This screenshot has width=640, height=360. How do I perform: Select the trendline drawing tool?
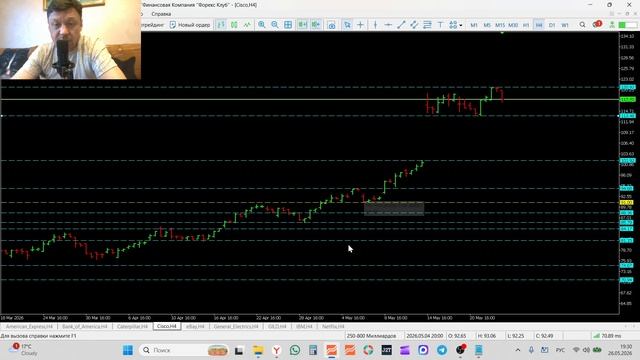[401, 25]
